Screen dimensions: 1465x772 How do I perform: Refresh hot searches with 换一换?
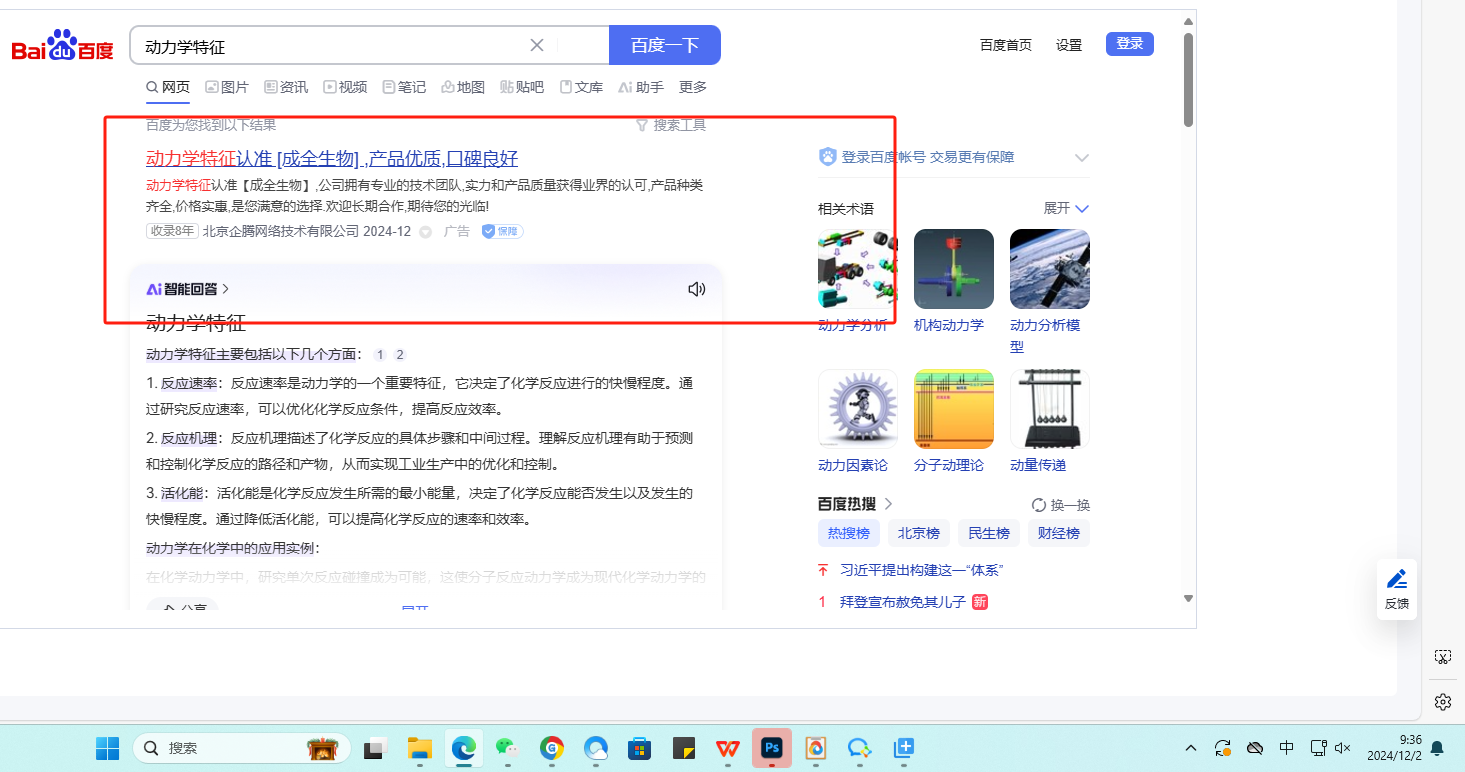1061,505
